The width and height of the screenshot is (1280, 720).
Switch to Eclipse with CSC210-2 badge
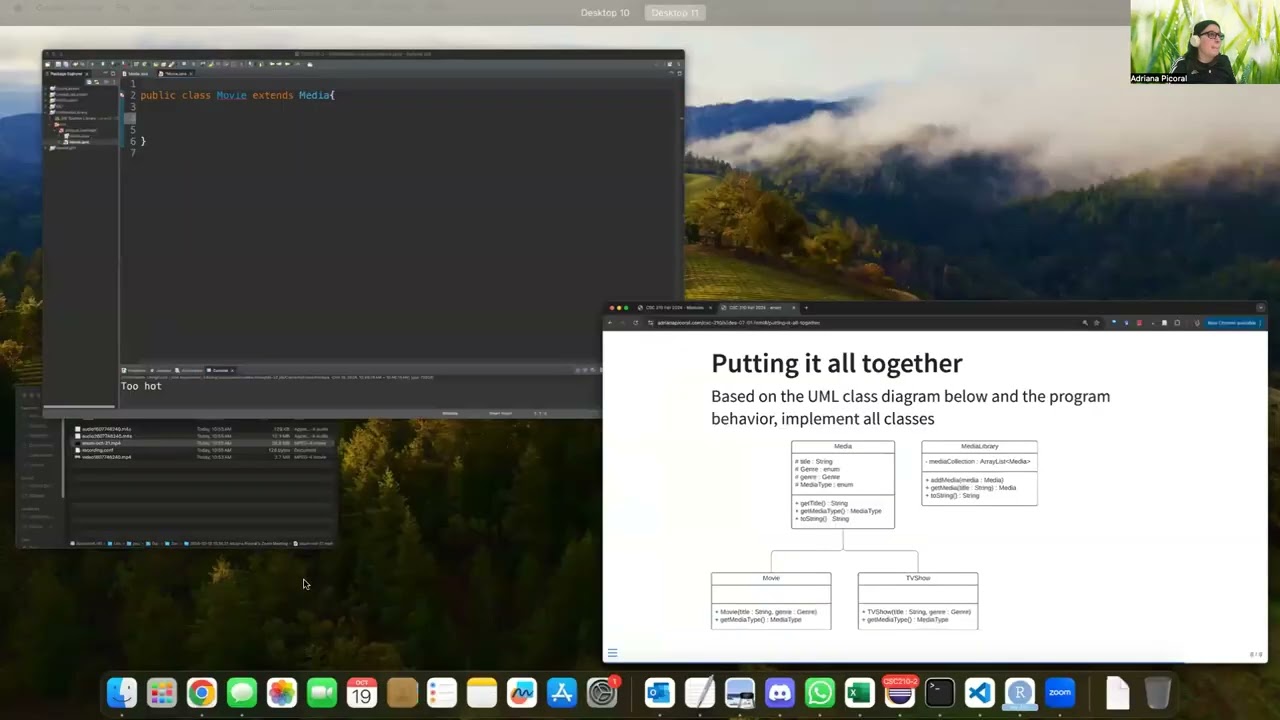coord(900,692)
